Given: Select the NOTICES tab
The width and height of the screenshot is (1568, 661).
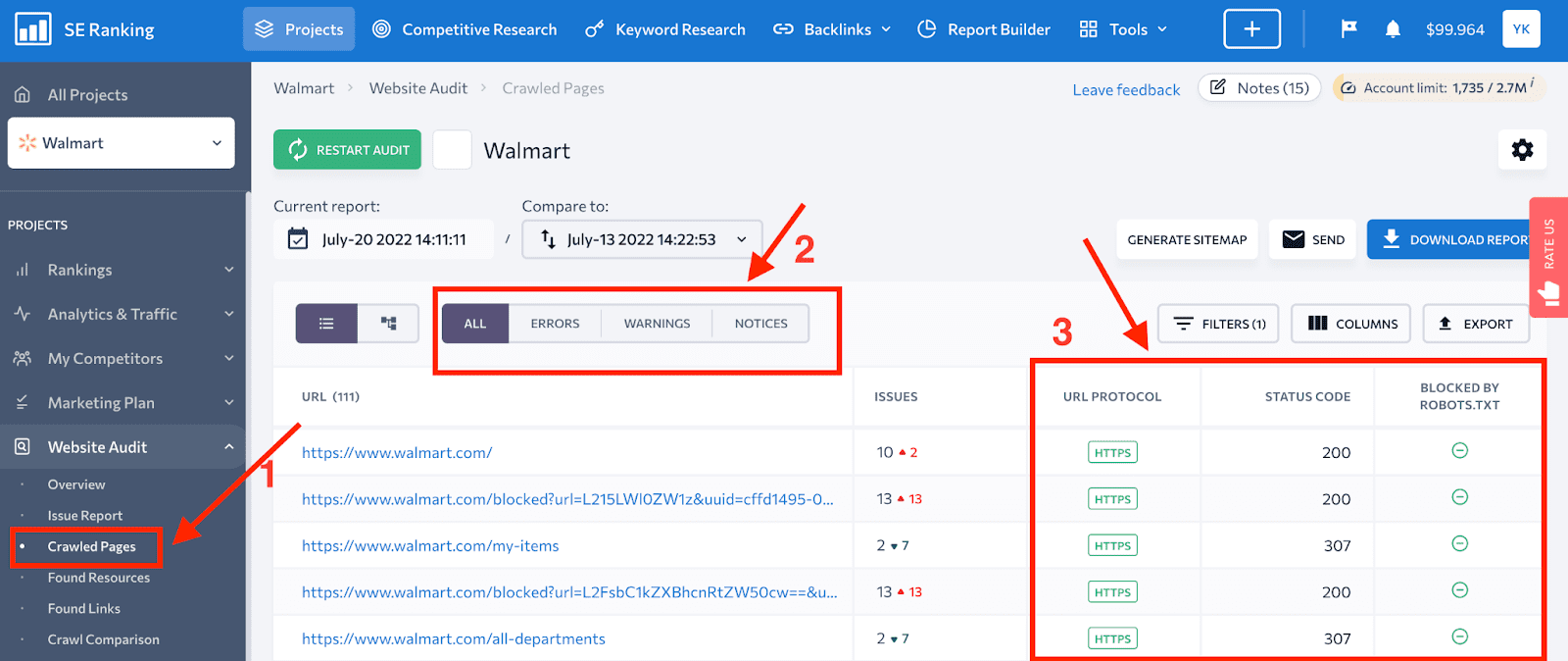Looking at the screenshot, I should (x=760, y=324).
